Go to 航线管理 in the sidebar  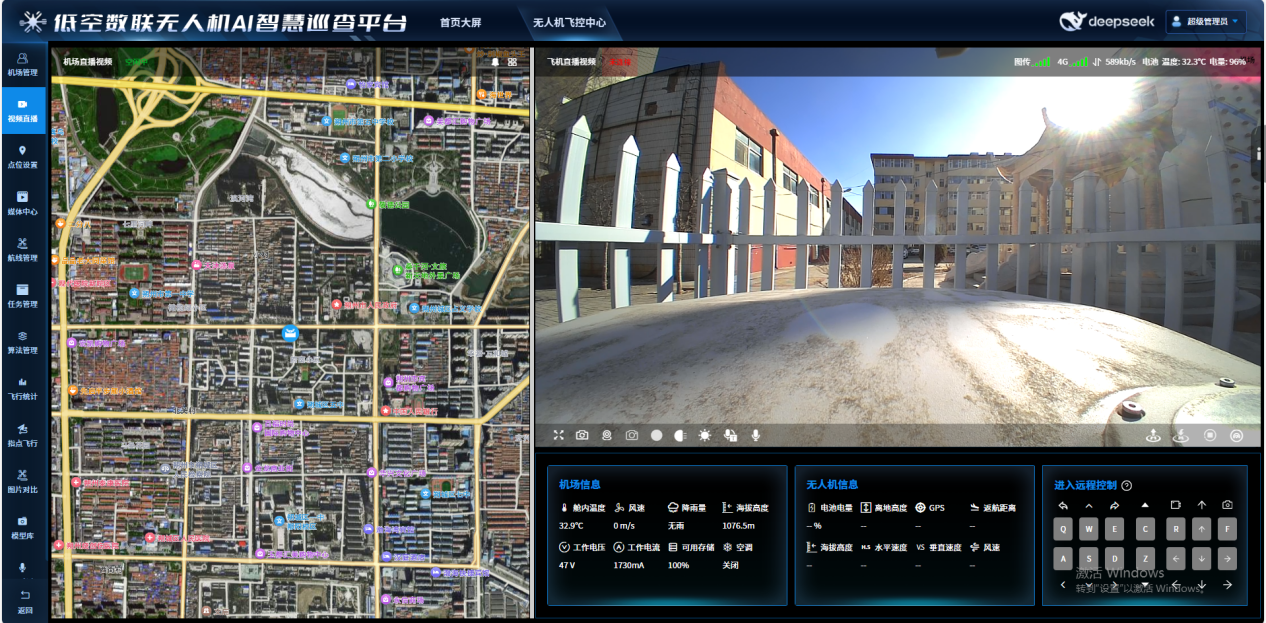(x=22, y=249)
